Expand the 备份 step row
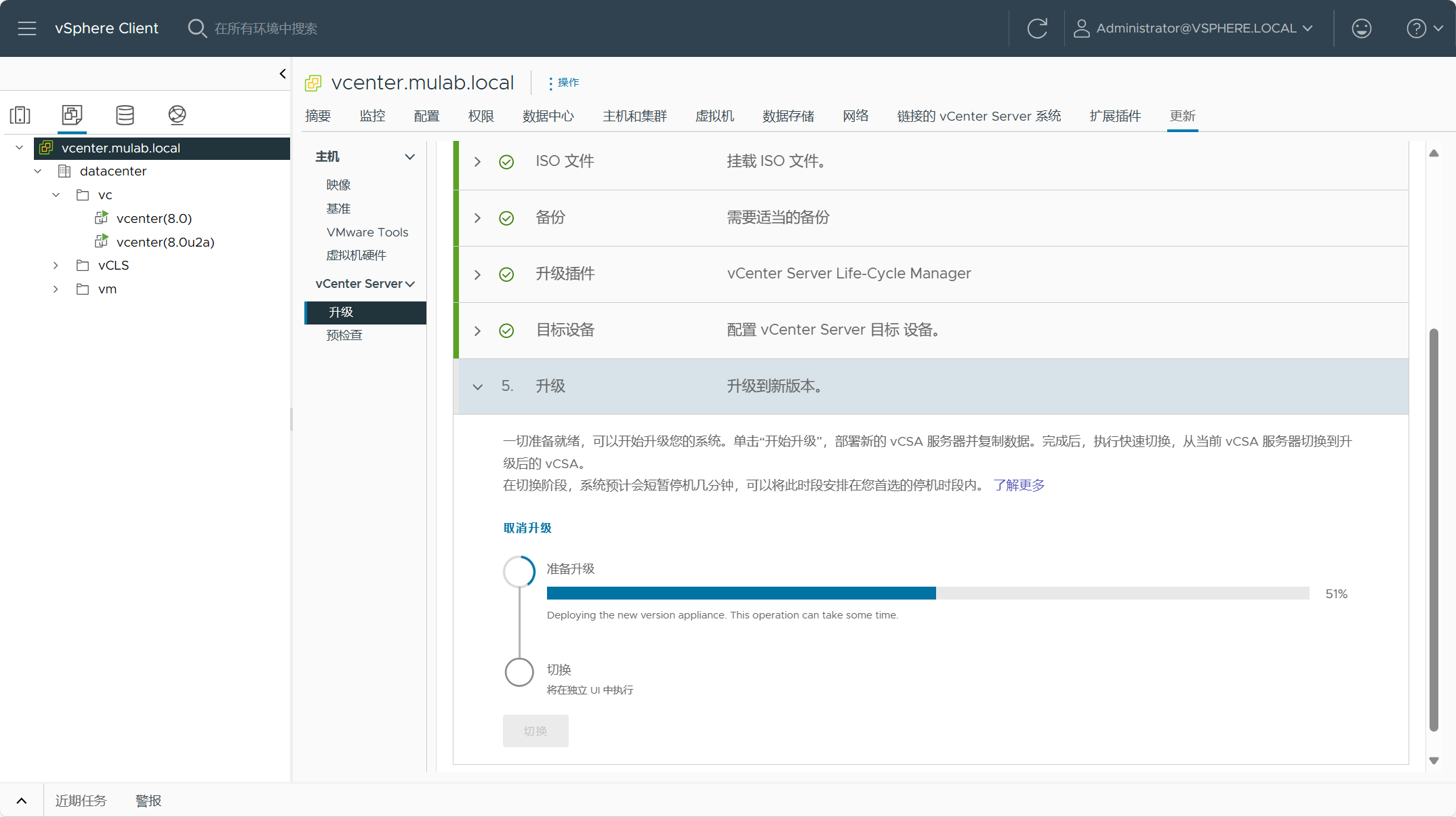The height and width of the screenshot is (817, 1456). coord(478,218)
